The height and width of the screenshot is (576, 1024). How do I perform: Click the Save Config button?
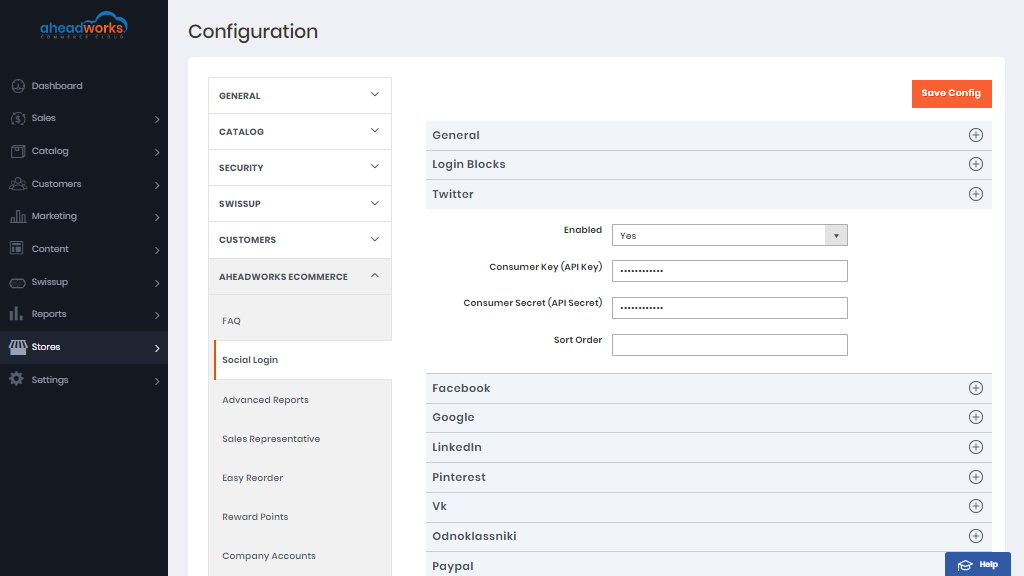[x=952, y=93]
